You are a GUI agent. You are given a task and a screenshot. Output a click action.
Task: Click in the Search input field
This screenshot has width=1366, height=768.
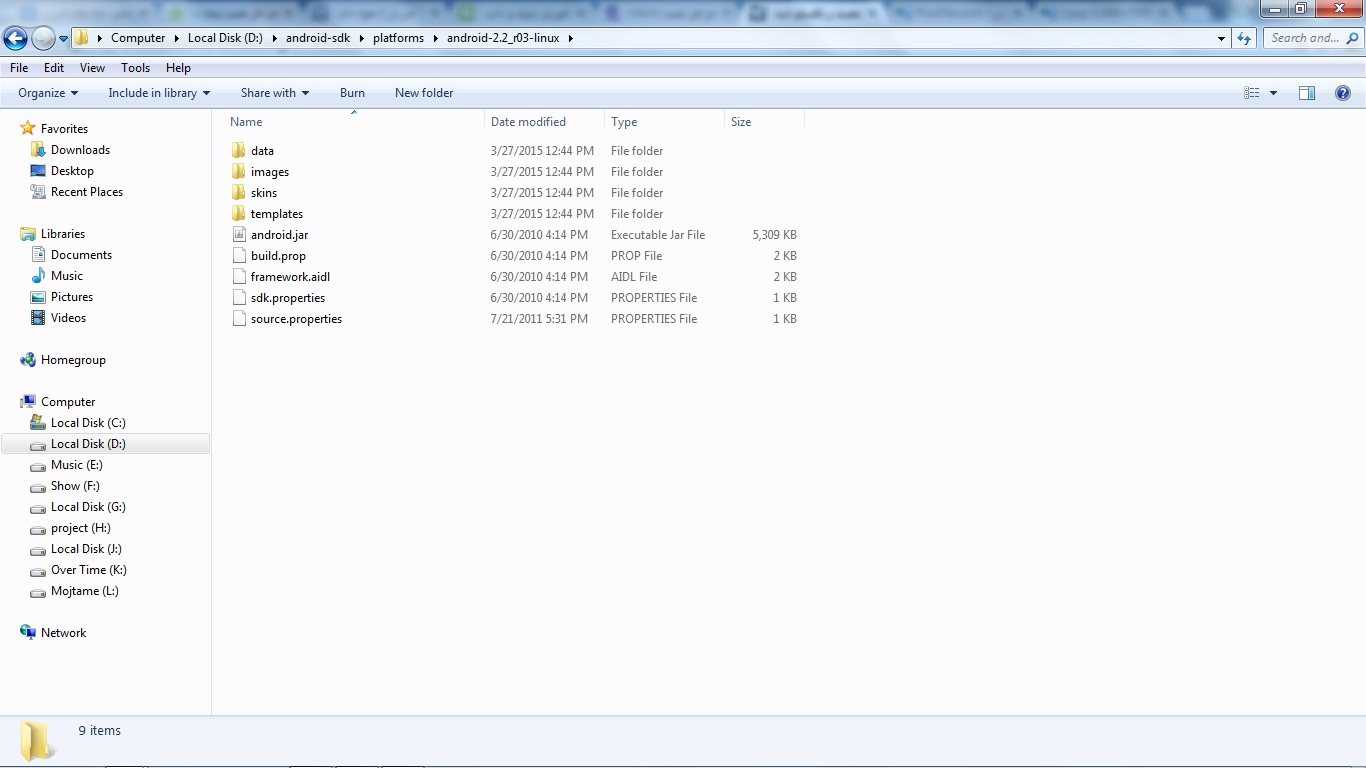[1304, 38]
